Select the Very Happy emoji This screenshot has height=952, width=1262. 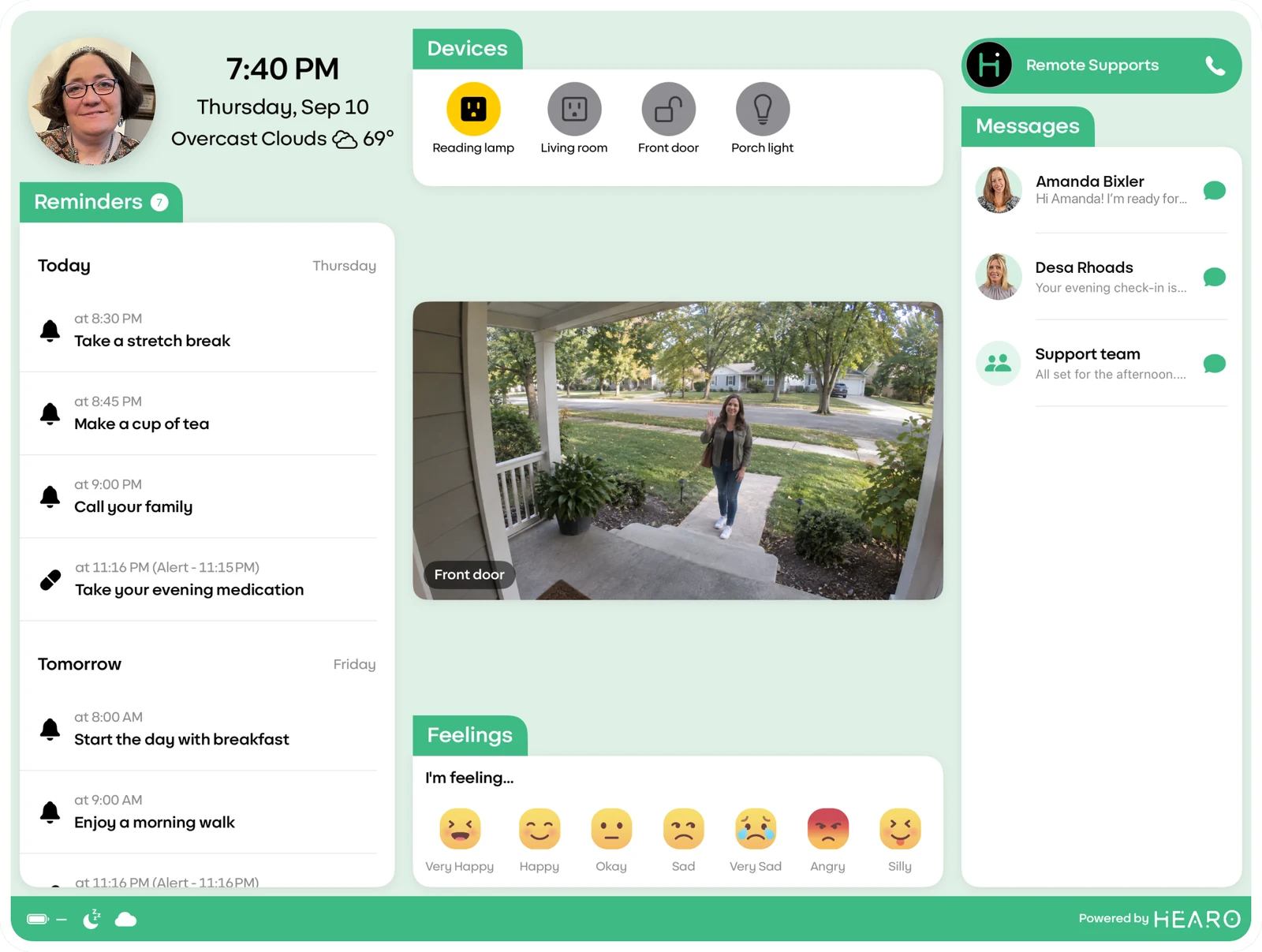[x=460, y=829]
